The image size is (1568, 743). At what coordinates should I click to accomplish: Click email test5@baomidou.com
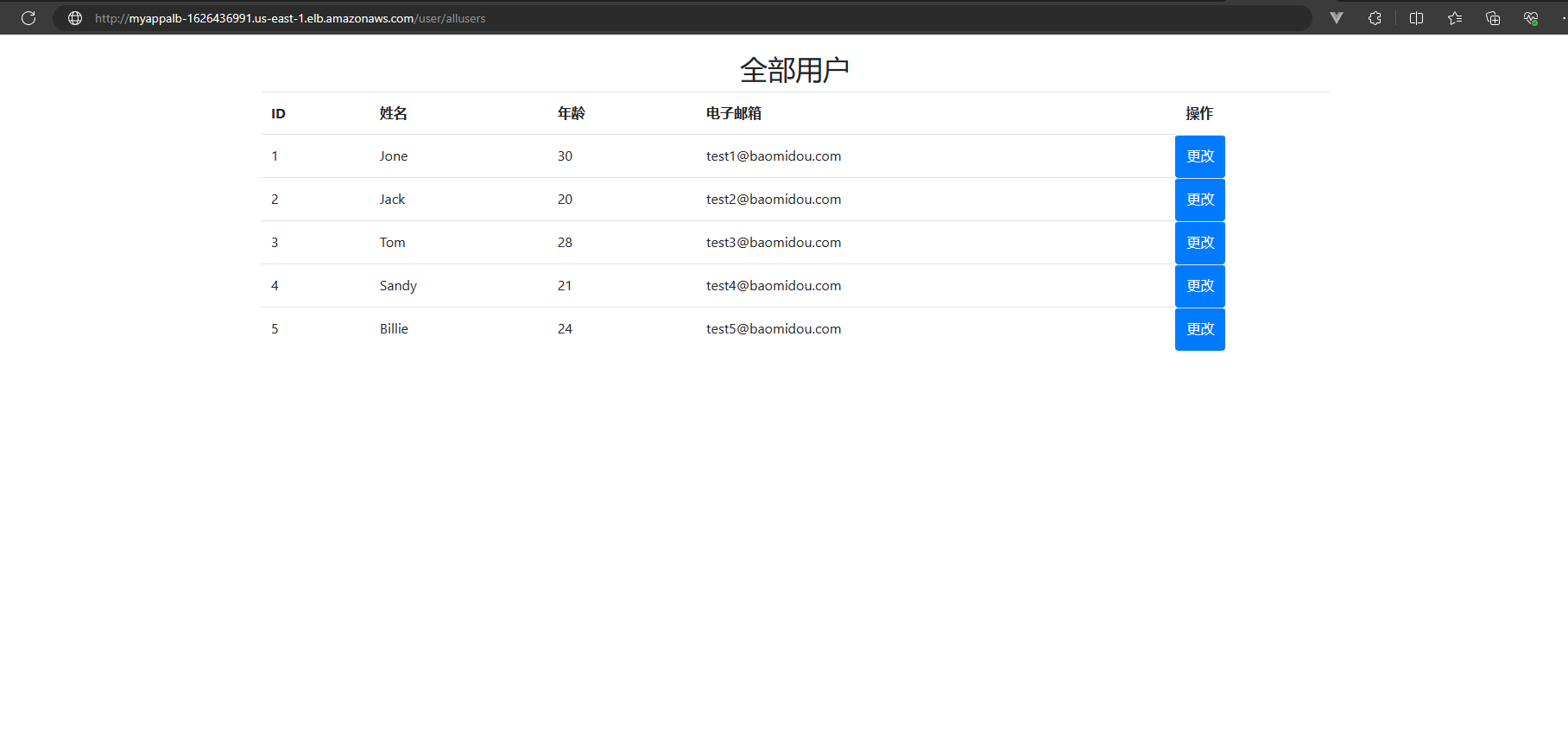(774, 329)
